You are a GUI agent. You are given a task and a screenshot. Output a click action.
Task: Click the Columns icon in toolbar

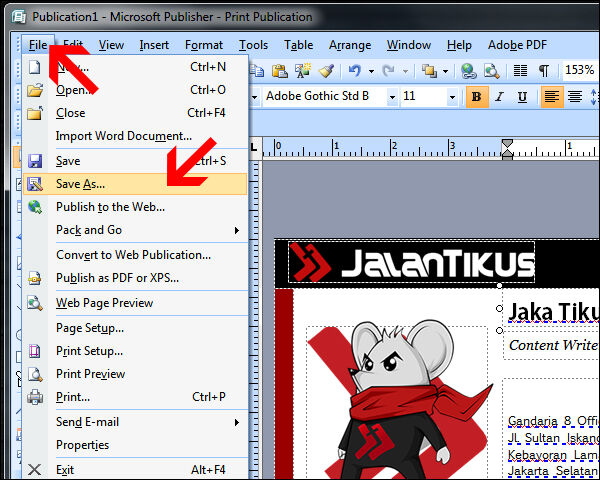(520, 71)
